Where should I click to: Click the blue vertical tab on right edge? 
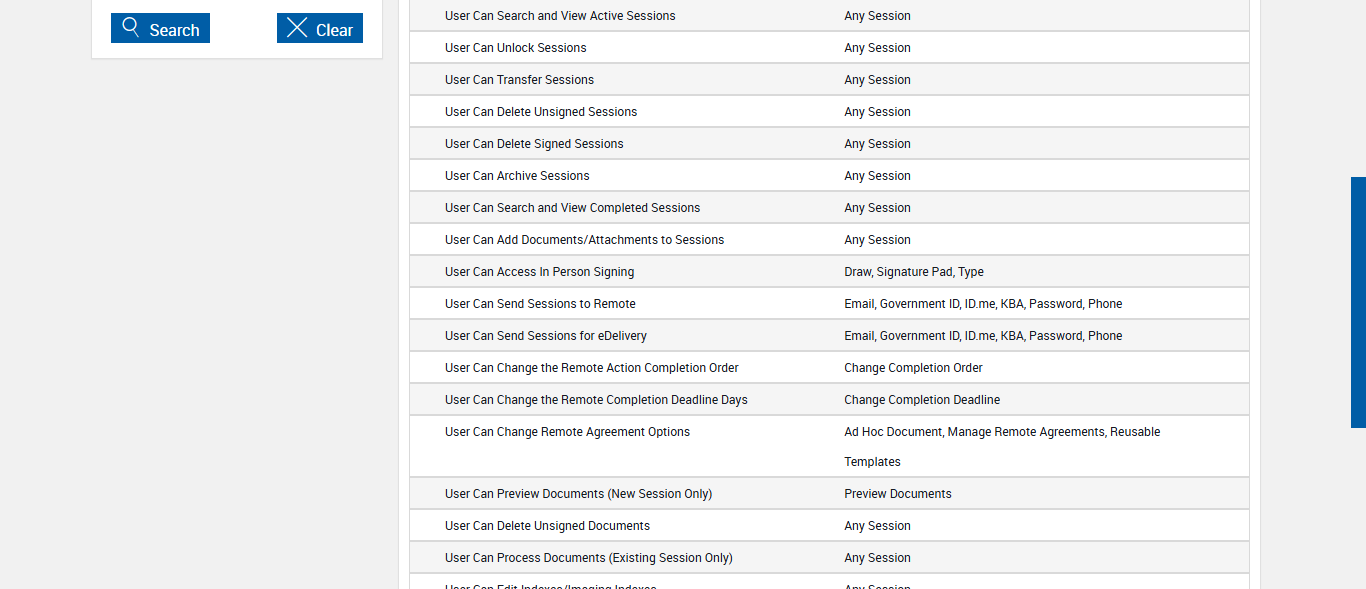[1358, 302]
